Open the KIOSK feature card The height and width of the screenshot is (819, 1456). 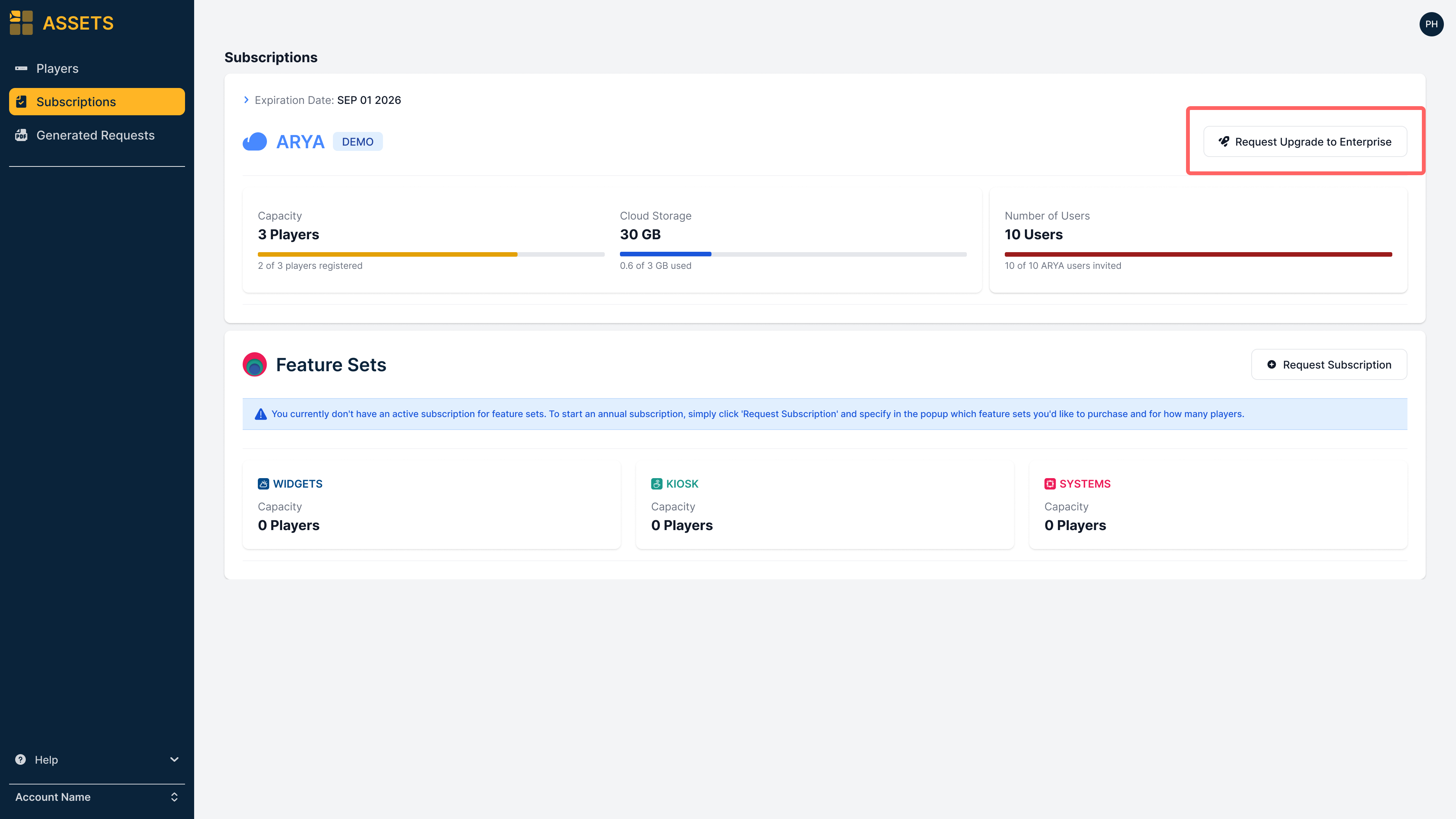(825, 505)
